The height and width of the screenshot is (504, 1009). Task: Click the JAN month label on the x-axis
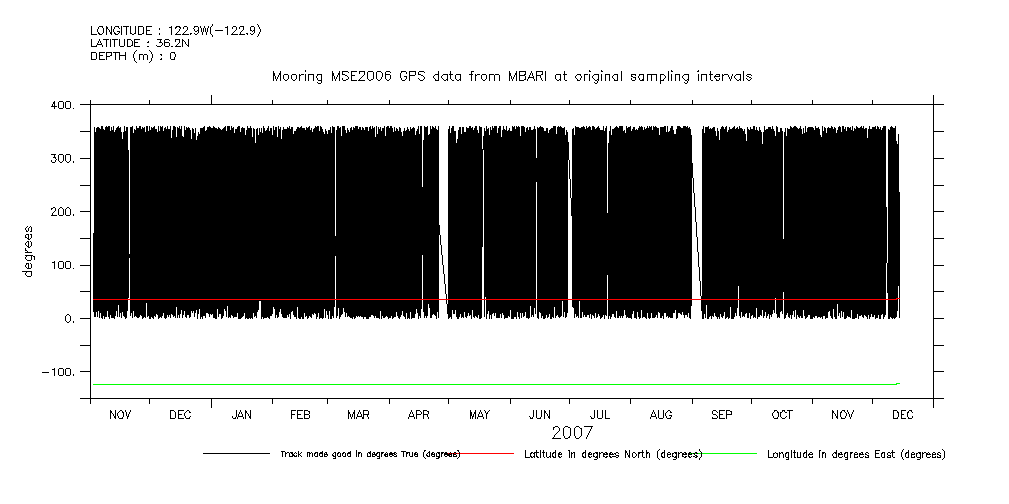click(x=241, y=414)
